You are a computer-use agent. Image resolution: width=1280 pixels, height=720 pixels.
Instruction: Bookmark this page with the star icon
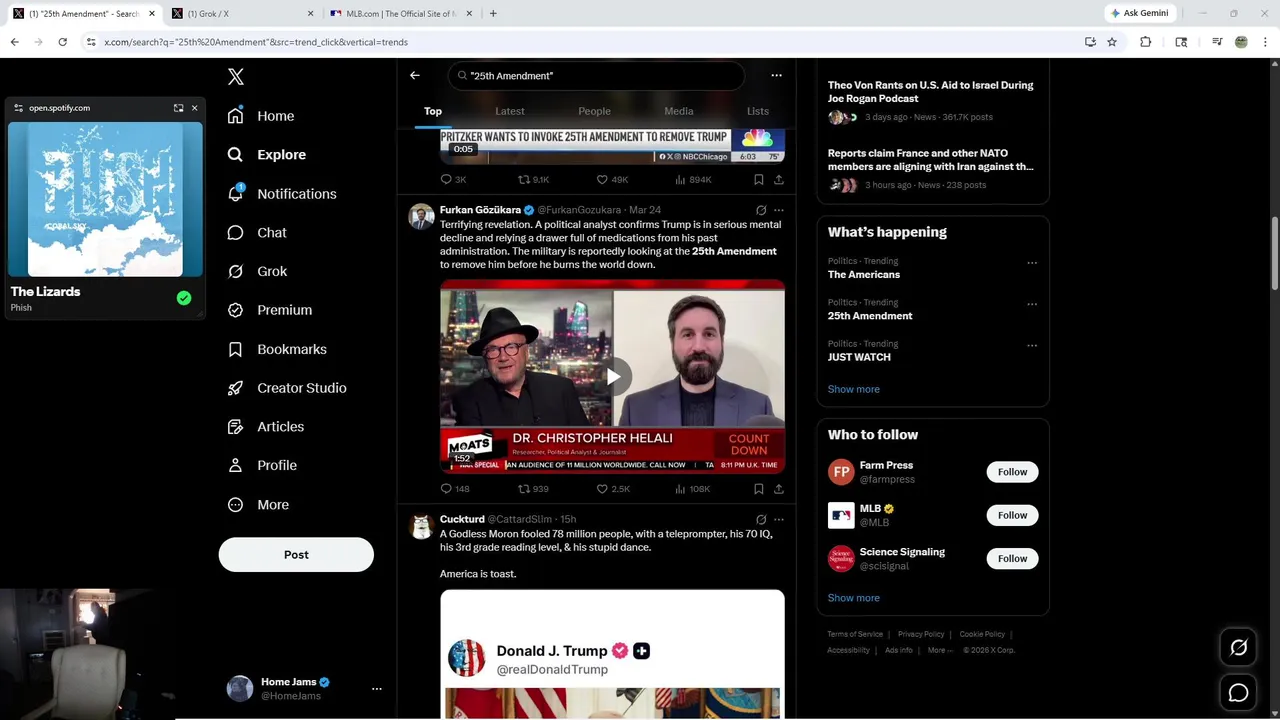click(1112, 42)
